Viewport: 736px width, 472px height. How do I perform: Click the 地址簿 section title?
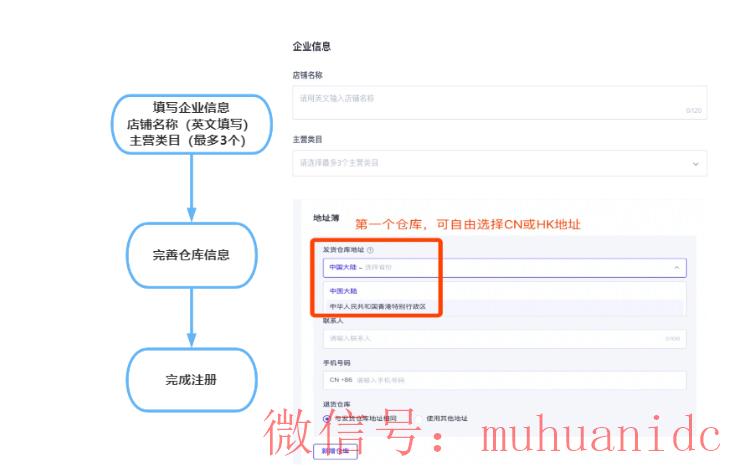coord(326,218)
